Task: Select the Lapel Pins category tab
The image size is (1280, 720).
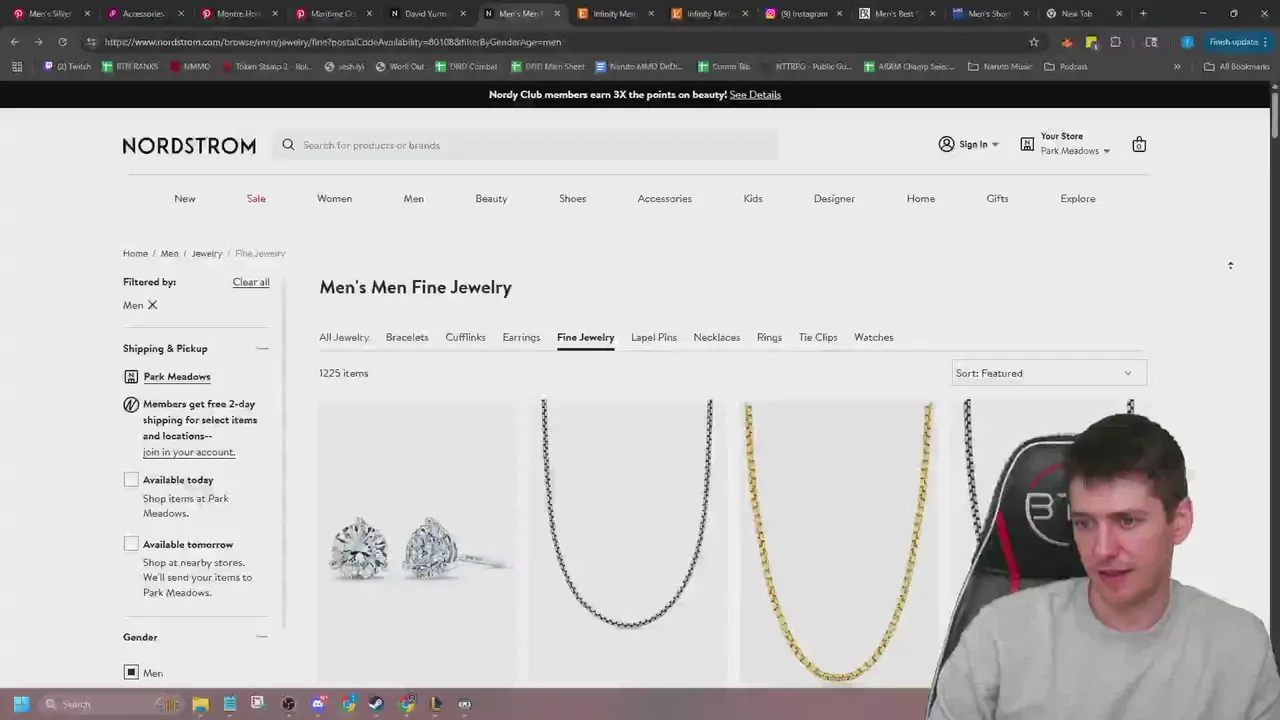Action: [x=654, y=337]
